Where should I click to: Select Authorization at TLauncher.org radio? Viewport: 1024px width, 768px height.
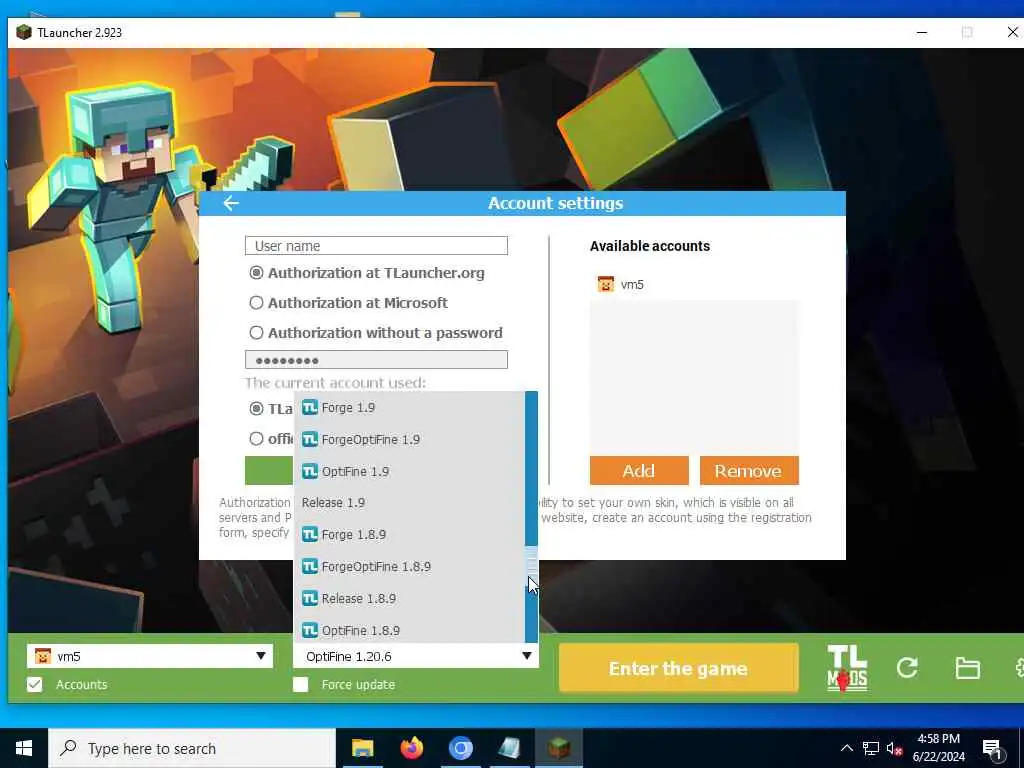[x=257, y=273]
